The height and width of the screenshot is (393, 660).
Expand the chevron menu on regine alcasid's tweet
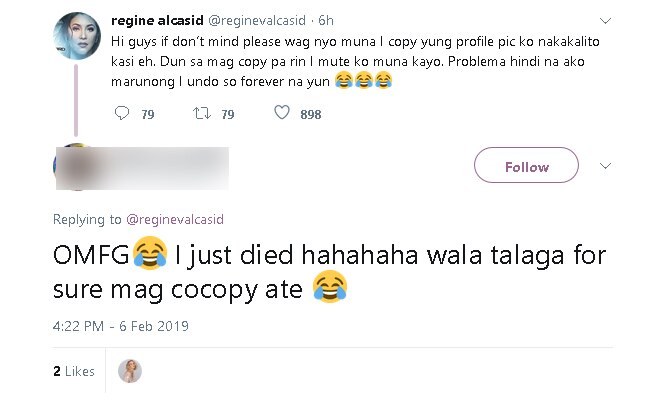coord(605,21)
